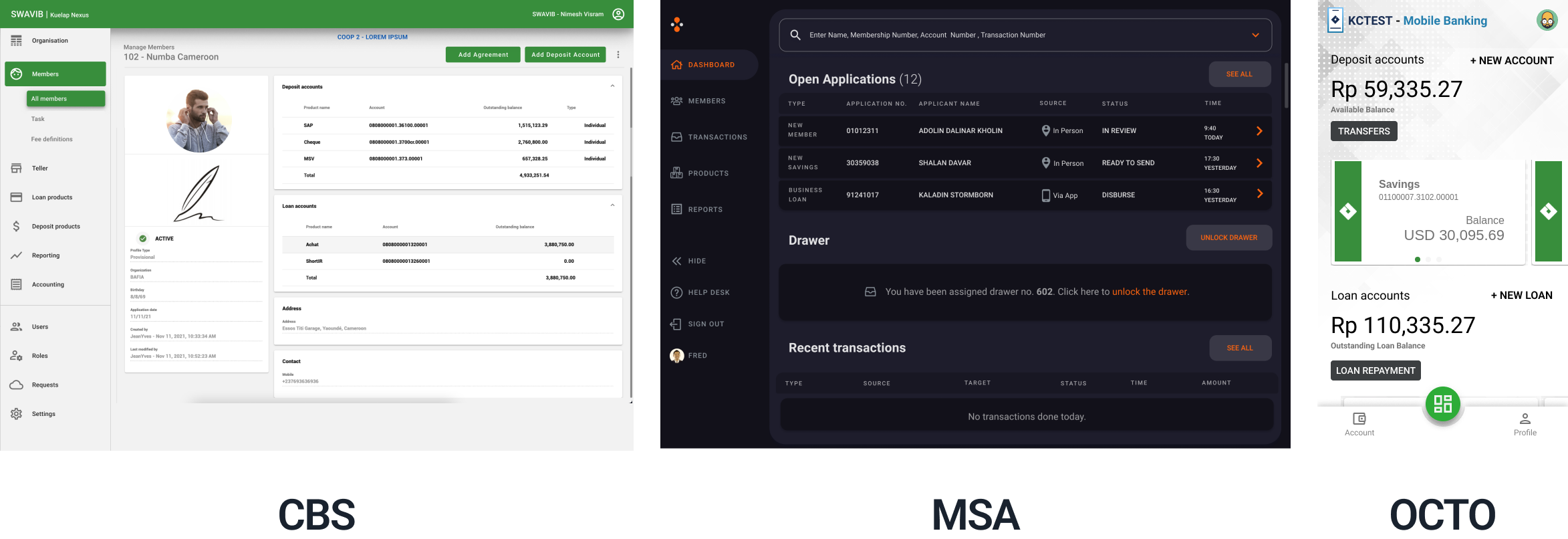Click the green Active status checkmark
The height and width of the screenshot is (539, 1568).
[x=143, y=238]
